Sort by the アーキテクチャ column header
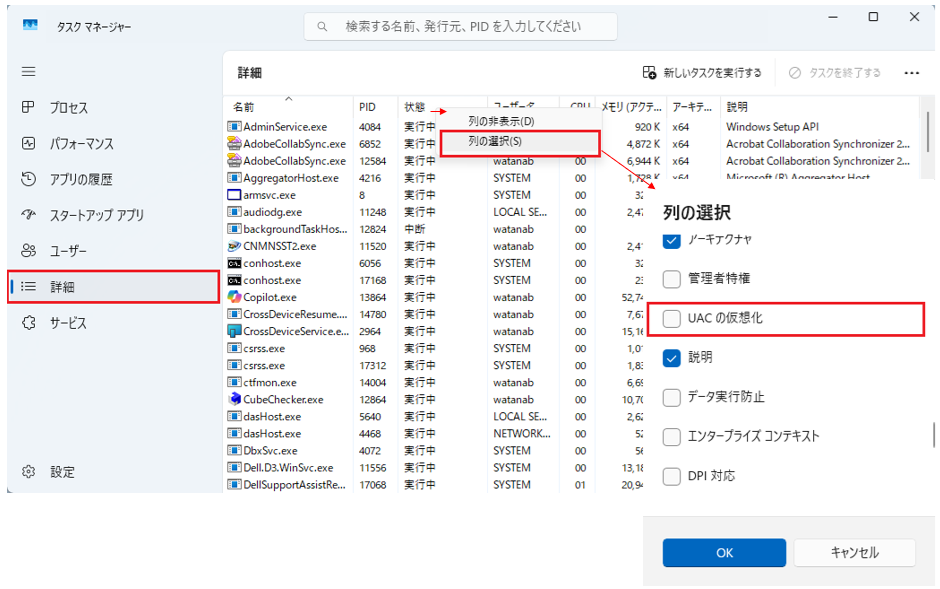This screenshot has width=940, height=589. tap(692, 107)
